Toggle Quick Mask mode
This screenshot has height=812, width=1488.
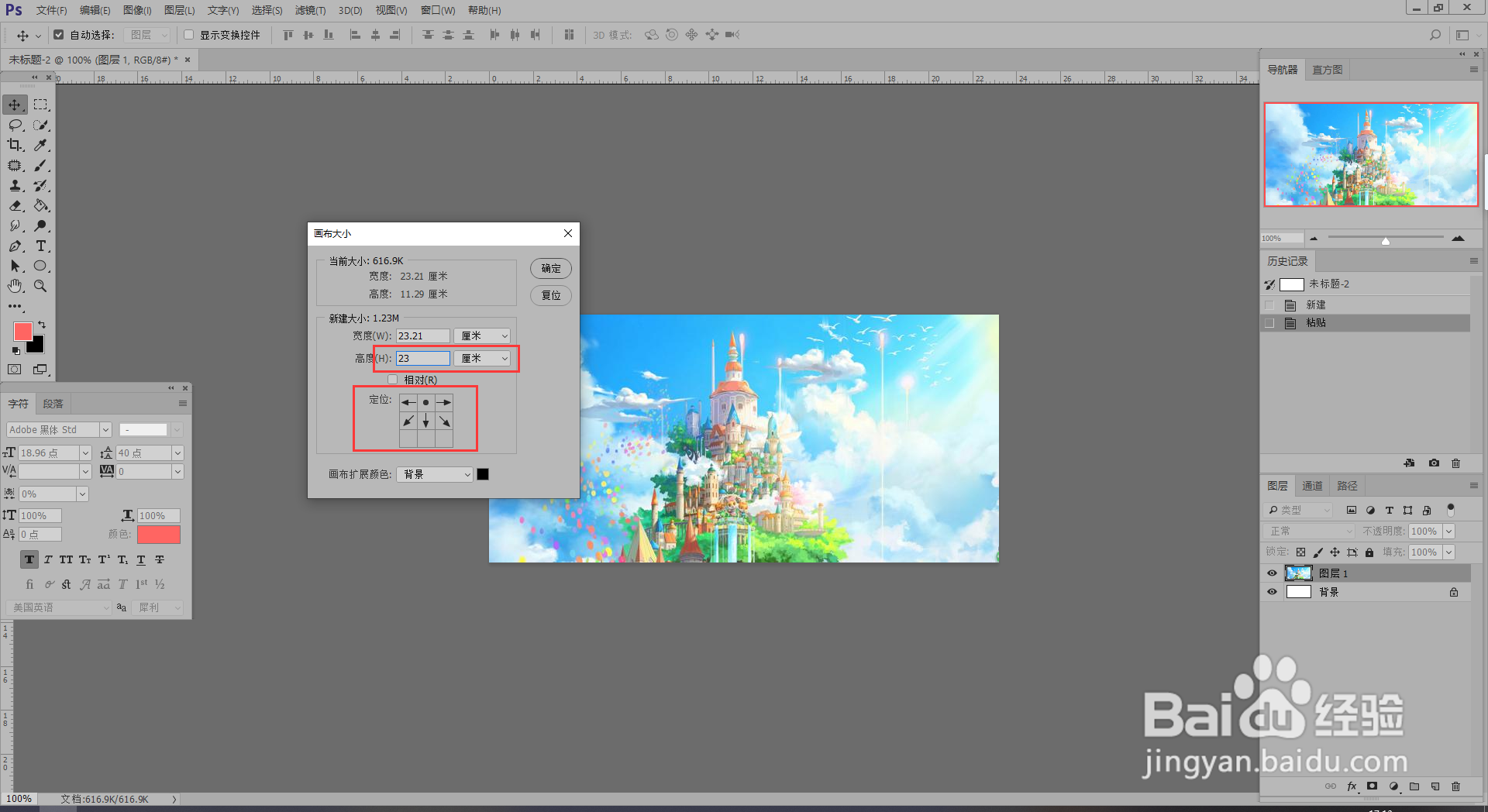click(x=15, y=370)
